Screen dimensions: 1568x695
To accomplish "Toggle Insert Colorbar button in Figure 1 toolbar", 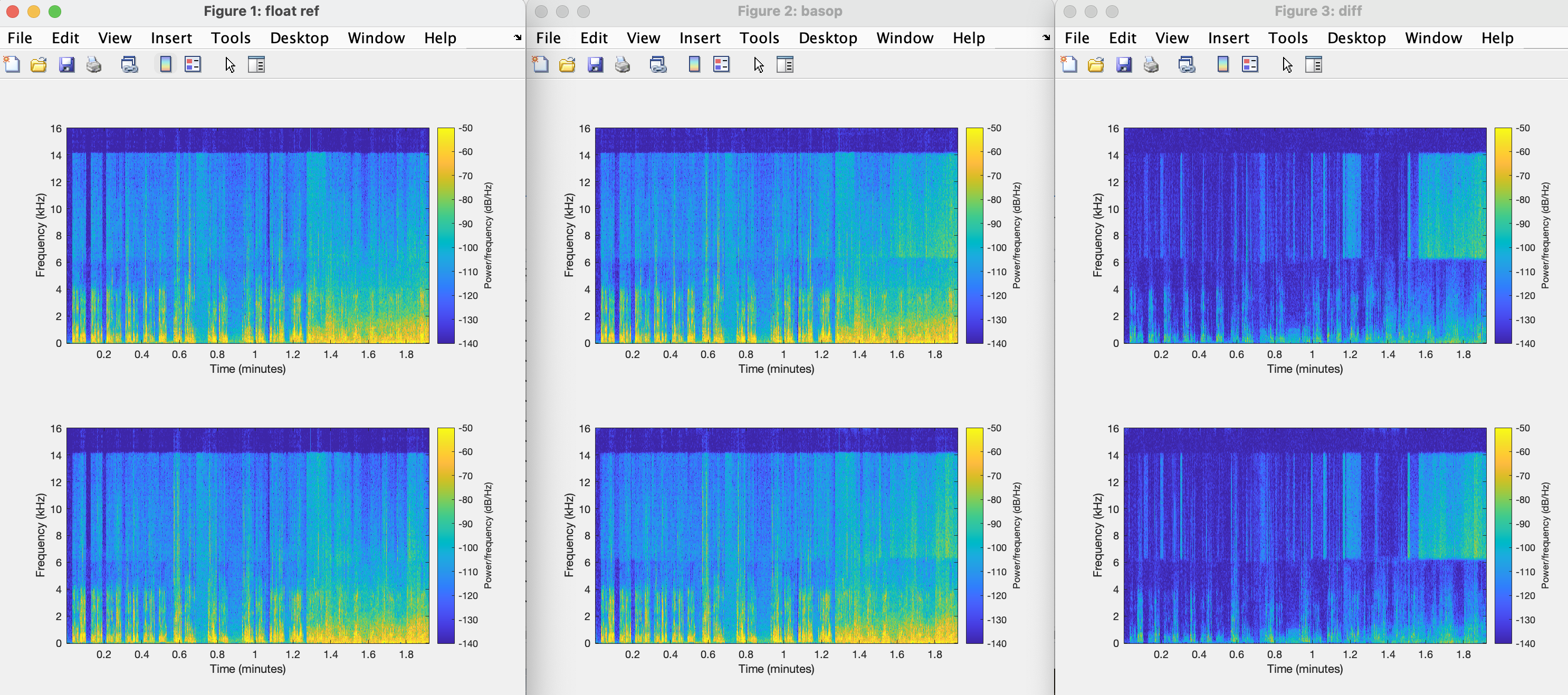I will 165,64.
